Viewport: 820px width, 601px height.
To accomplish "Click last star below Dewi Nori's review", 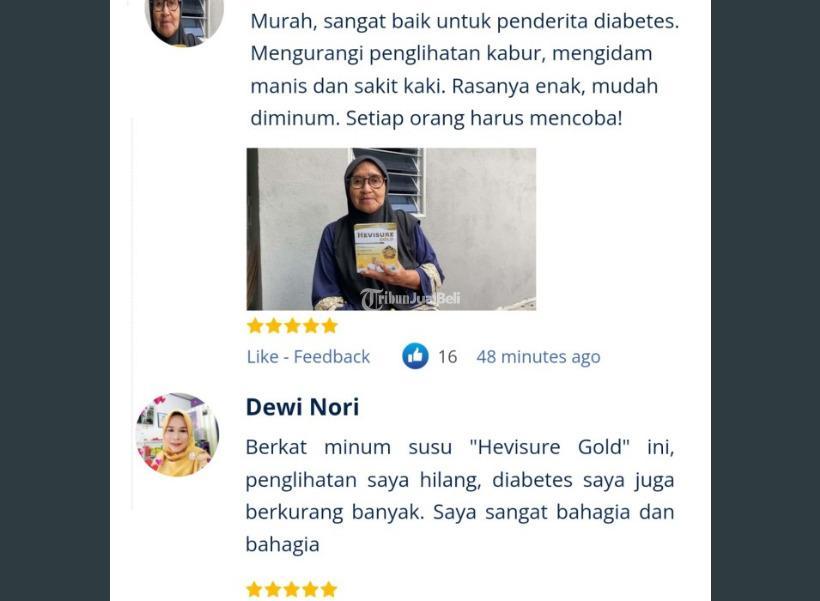I will (x=329, y=590).
